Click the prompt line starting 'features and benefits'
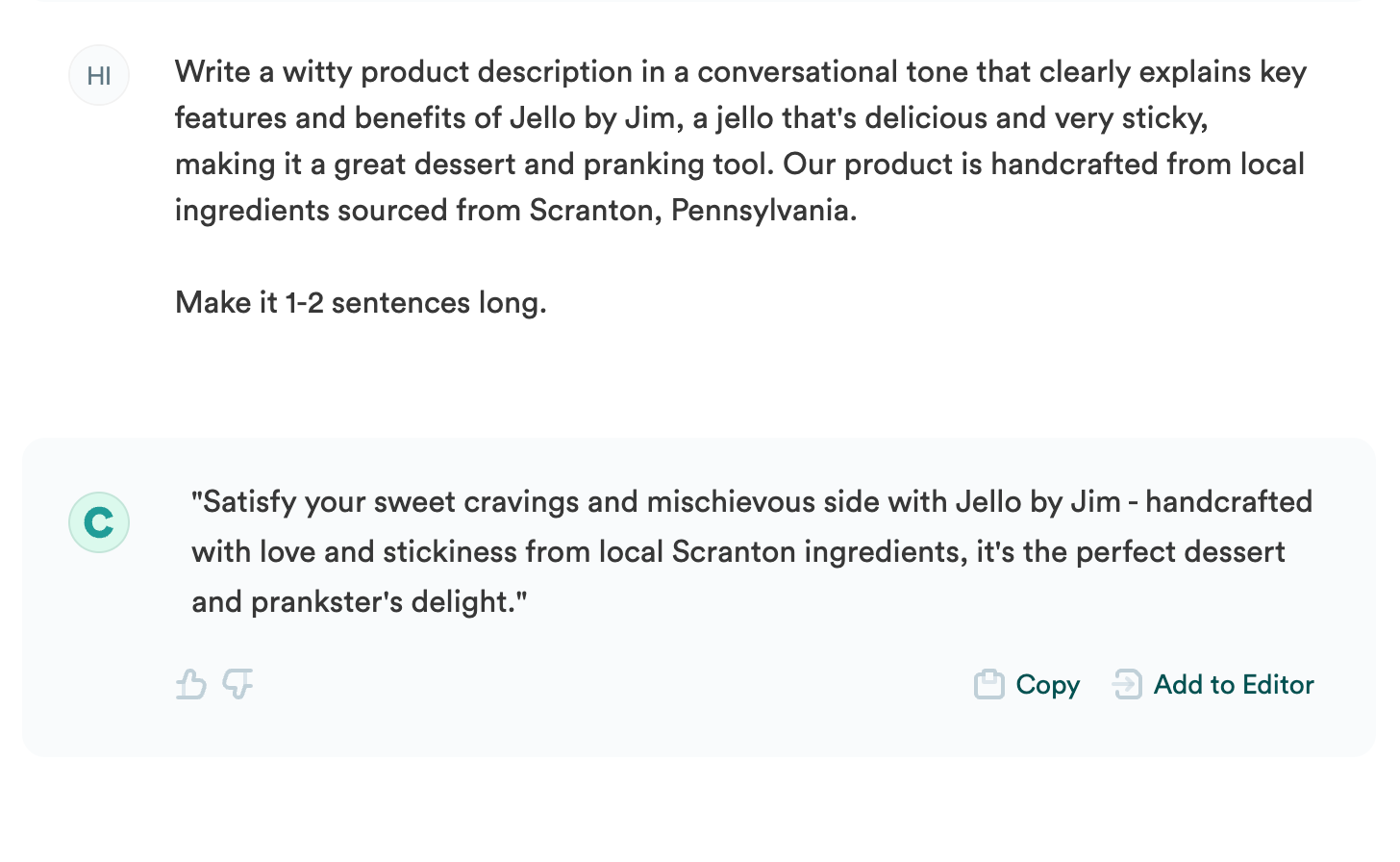1400x862 pixels. click(691, 117)
